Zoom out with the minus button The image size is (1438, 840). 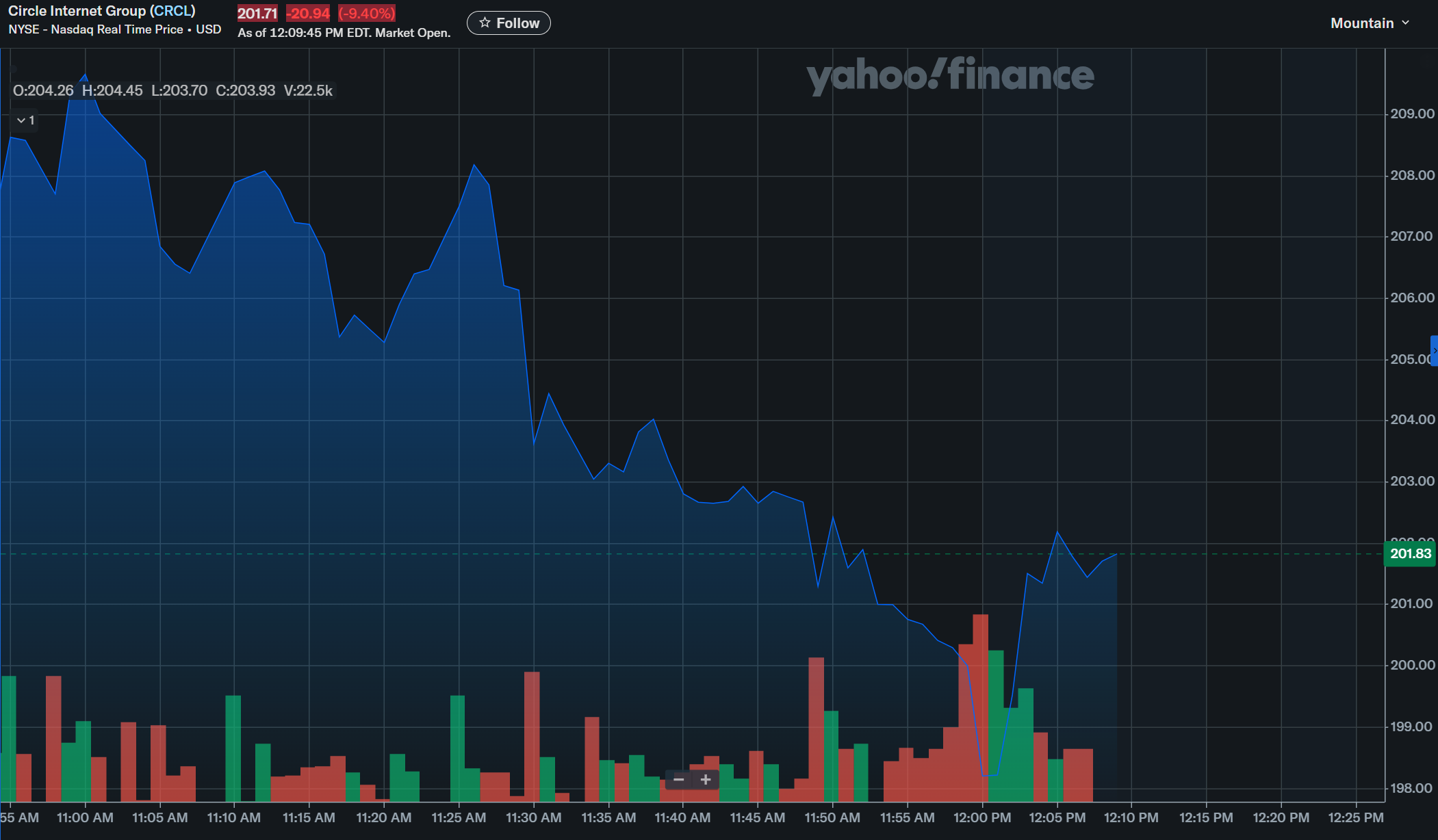tap(678, 779)
